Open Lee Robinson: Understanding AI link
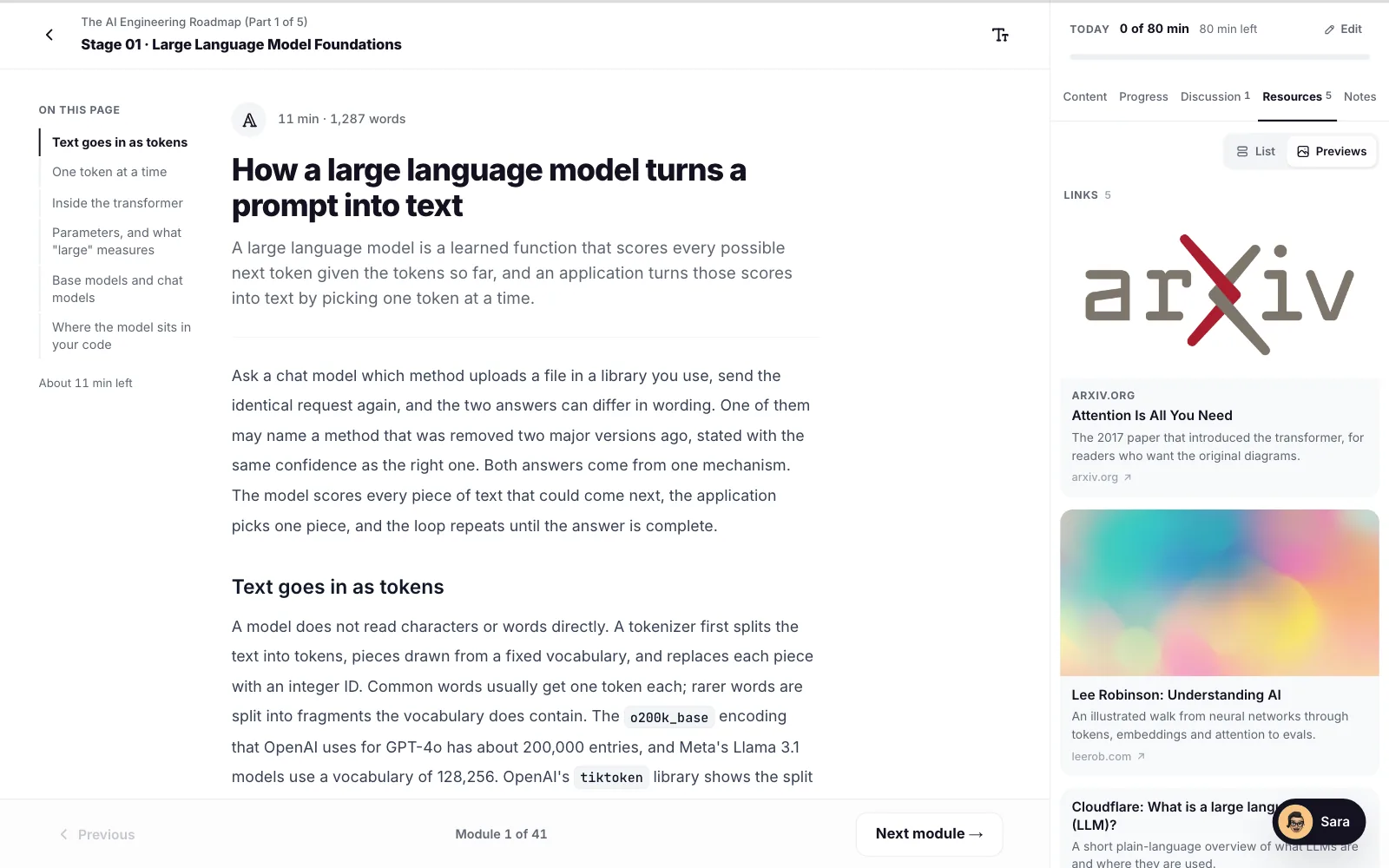1389x868 pixels. pyautogui.click(x=1176, y=695)
